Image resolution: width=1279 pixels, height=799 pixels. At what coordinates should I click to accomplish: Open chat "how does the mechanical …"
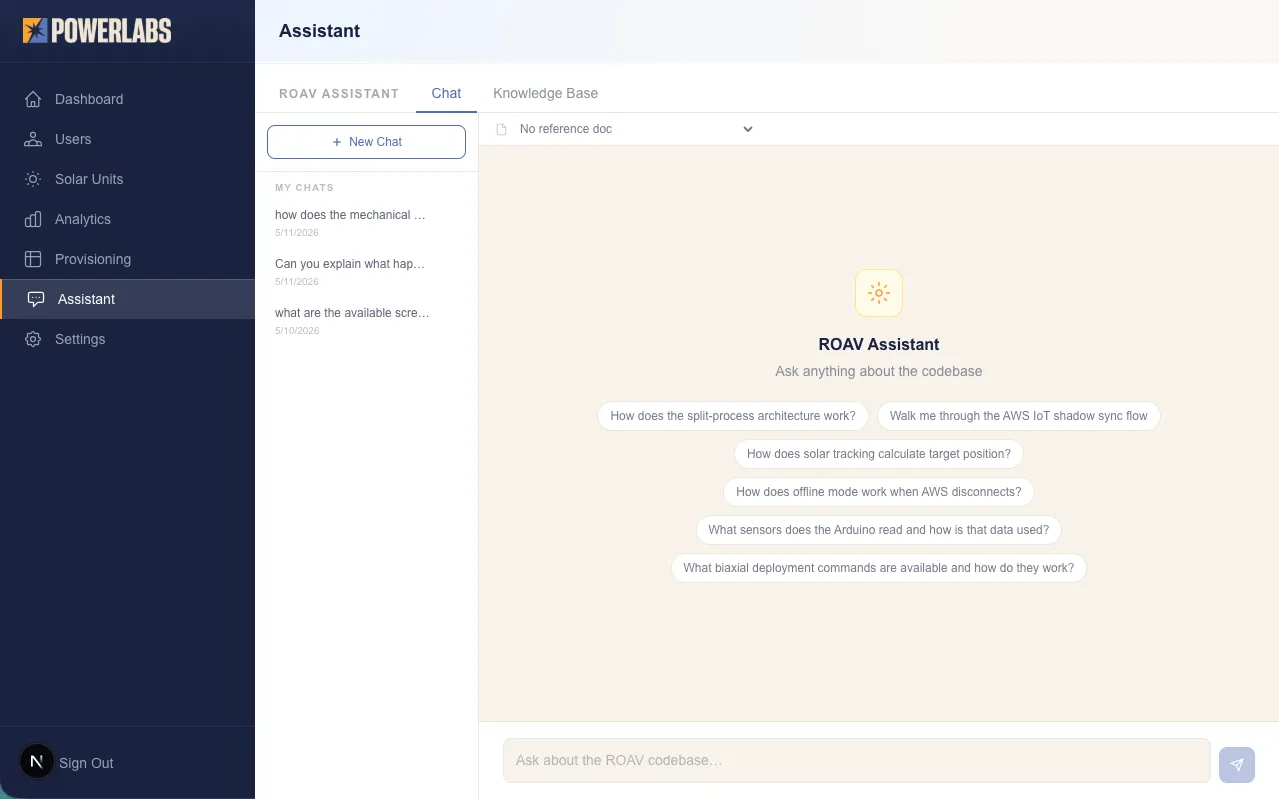[x=366, y=222]
